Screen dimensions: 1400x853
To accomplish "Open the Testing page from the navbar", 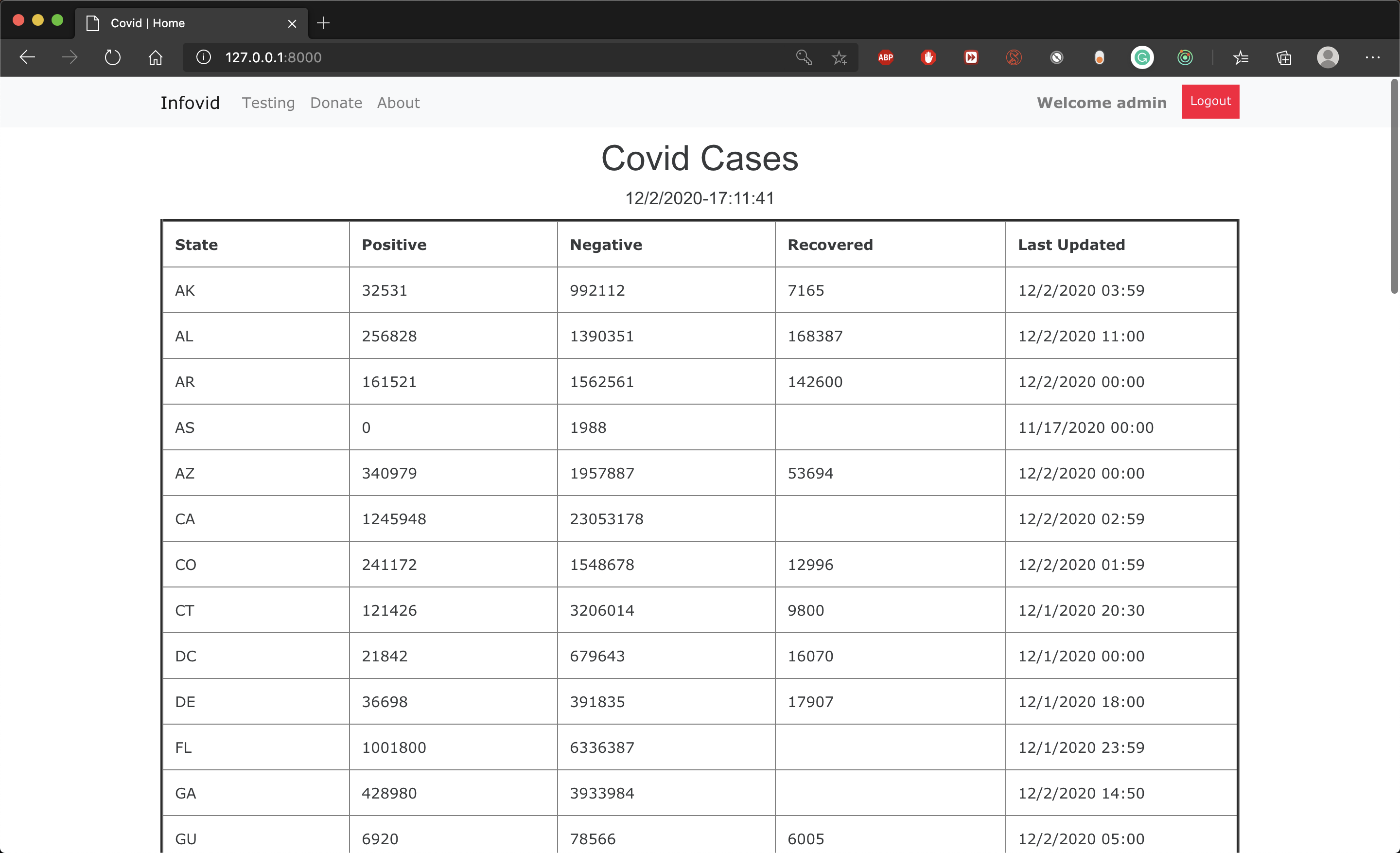I will pos(268,103).
